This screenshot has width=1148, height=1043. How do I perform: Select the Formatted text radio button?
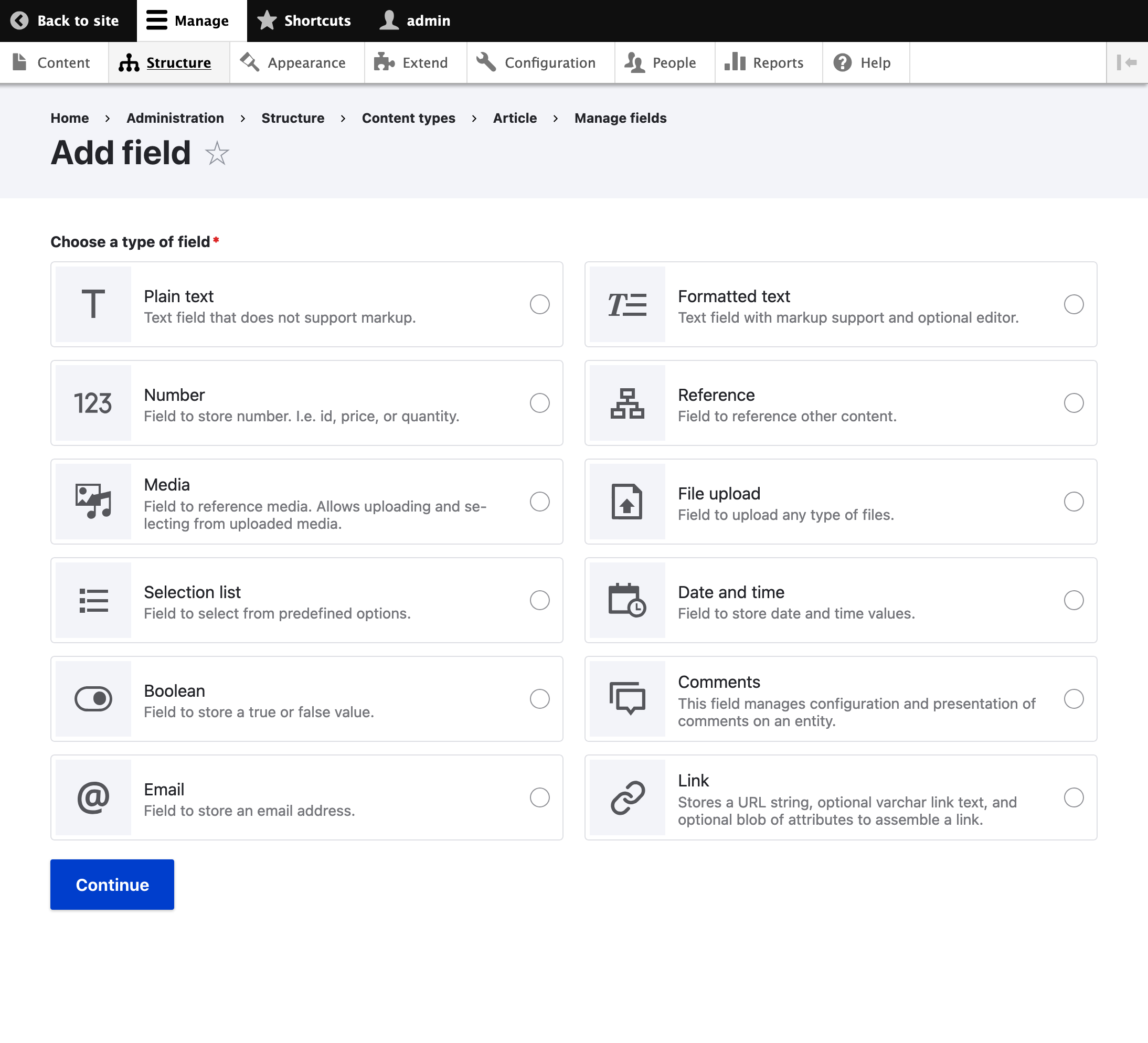click(x=1074, y=304)
